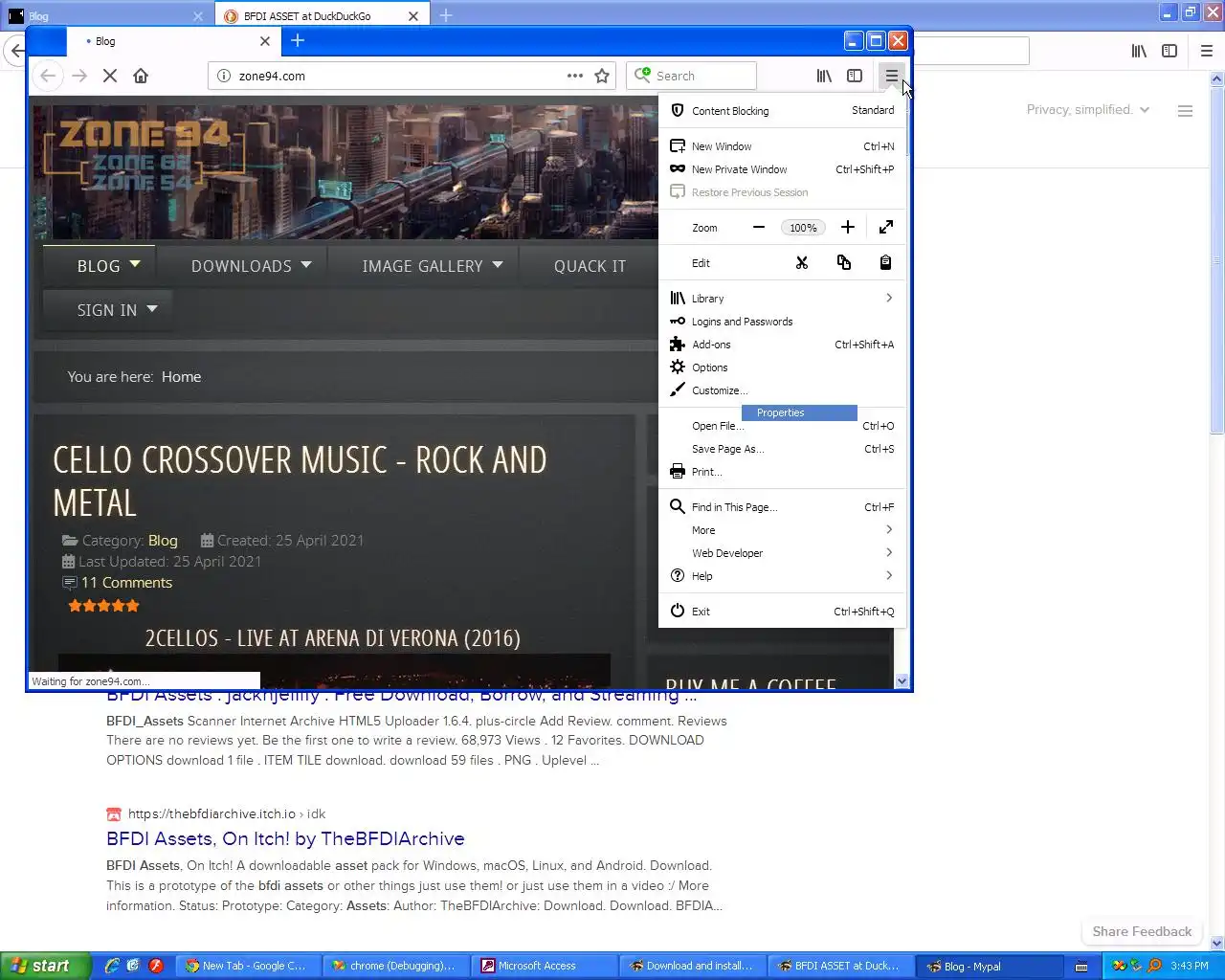Toggle the sidebar icon in Mypal toolbar
The image size is (1225, 980).
click(x=855, y=76)
